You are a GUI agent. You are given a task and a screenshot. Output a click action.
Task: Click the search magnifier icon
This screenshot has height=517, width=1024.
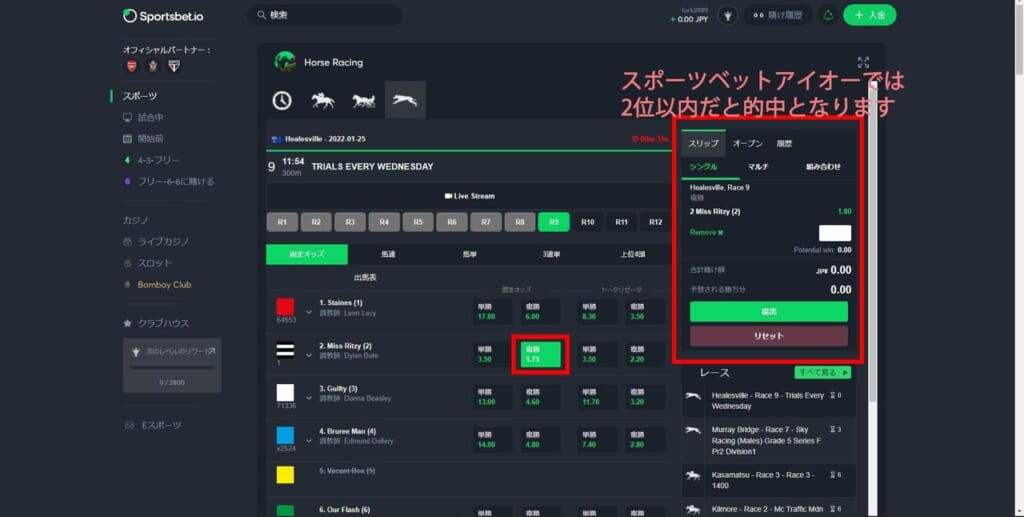(261, 15)
